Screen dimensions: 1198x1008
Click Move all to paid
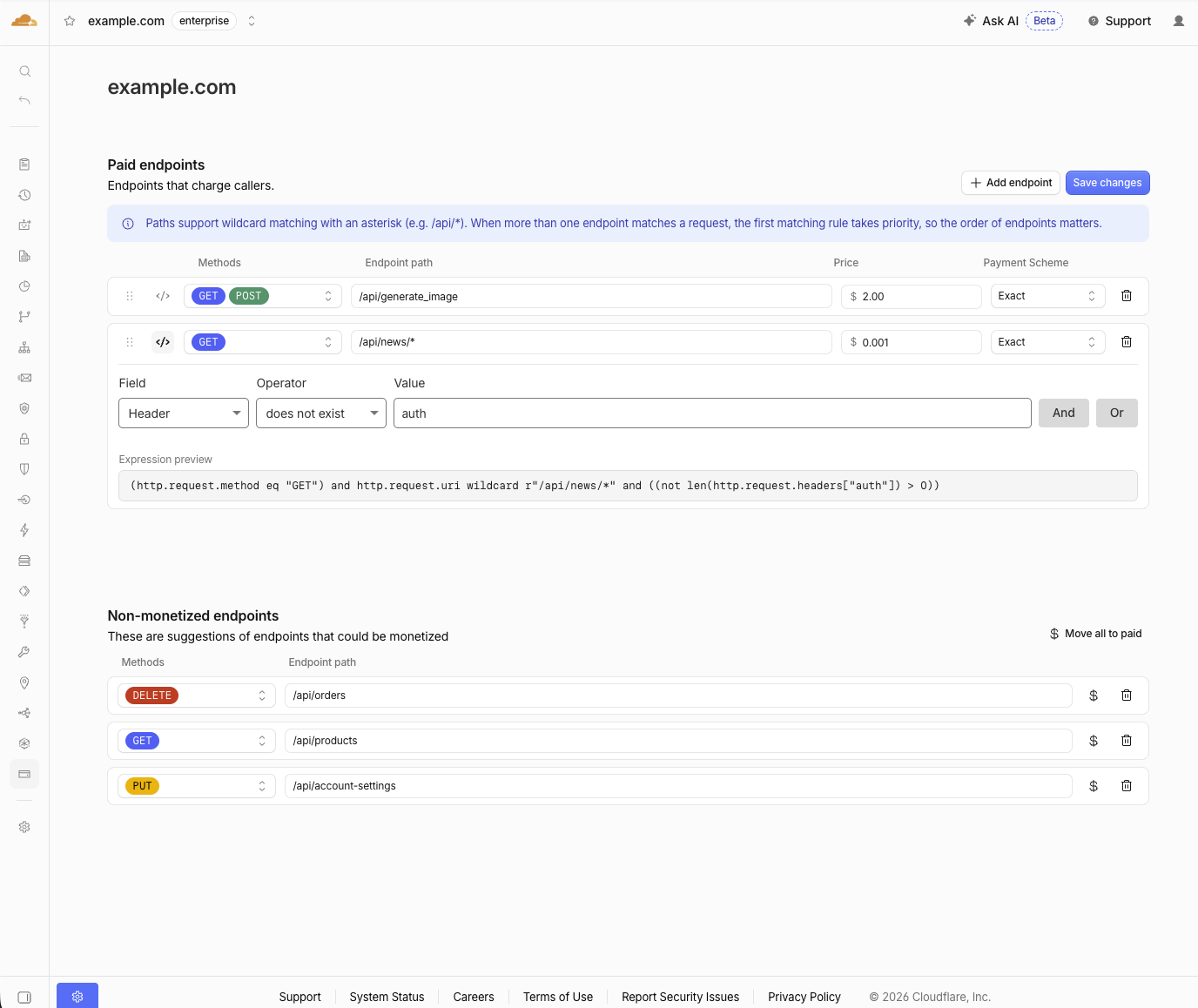coord(1095,634)
